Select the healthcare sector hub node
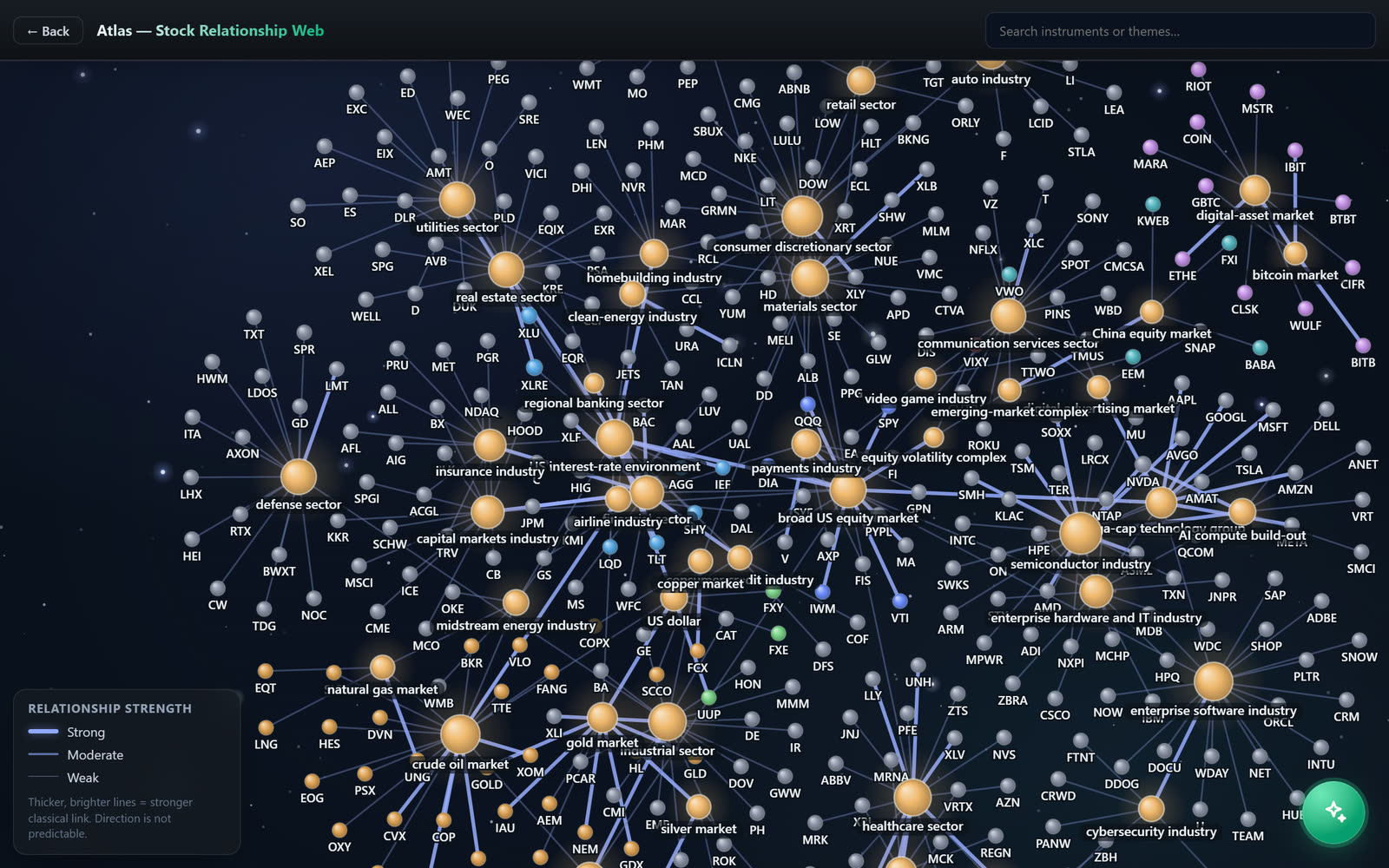 (x=912, y=798)
